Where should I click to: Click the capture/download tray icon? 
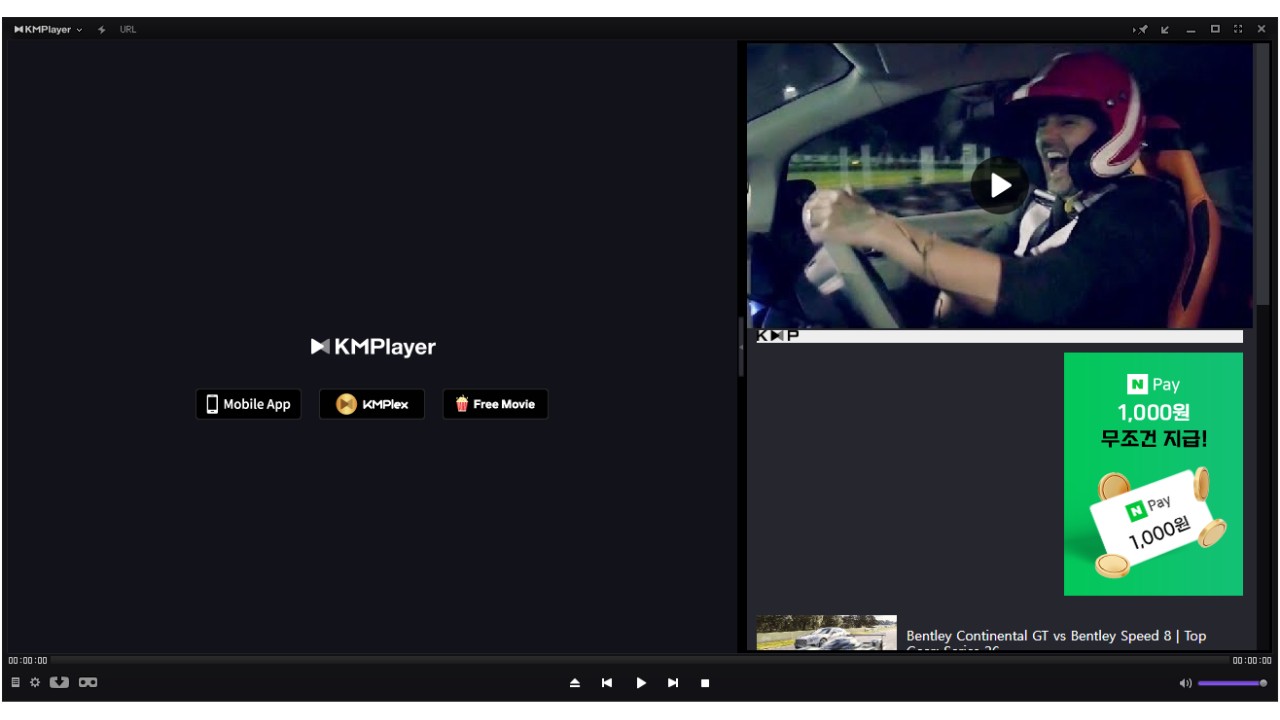point(59,682)
